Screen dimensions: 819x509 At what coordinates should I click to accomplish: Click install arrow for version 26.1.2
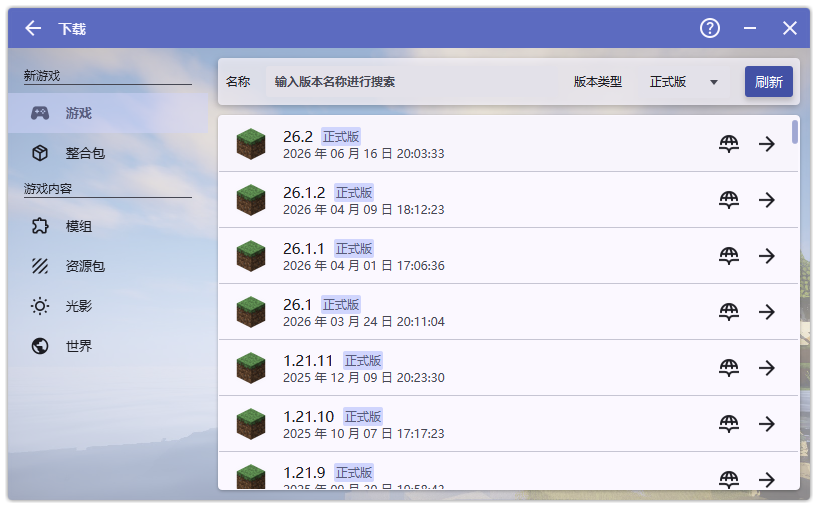(767, 200)
